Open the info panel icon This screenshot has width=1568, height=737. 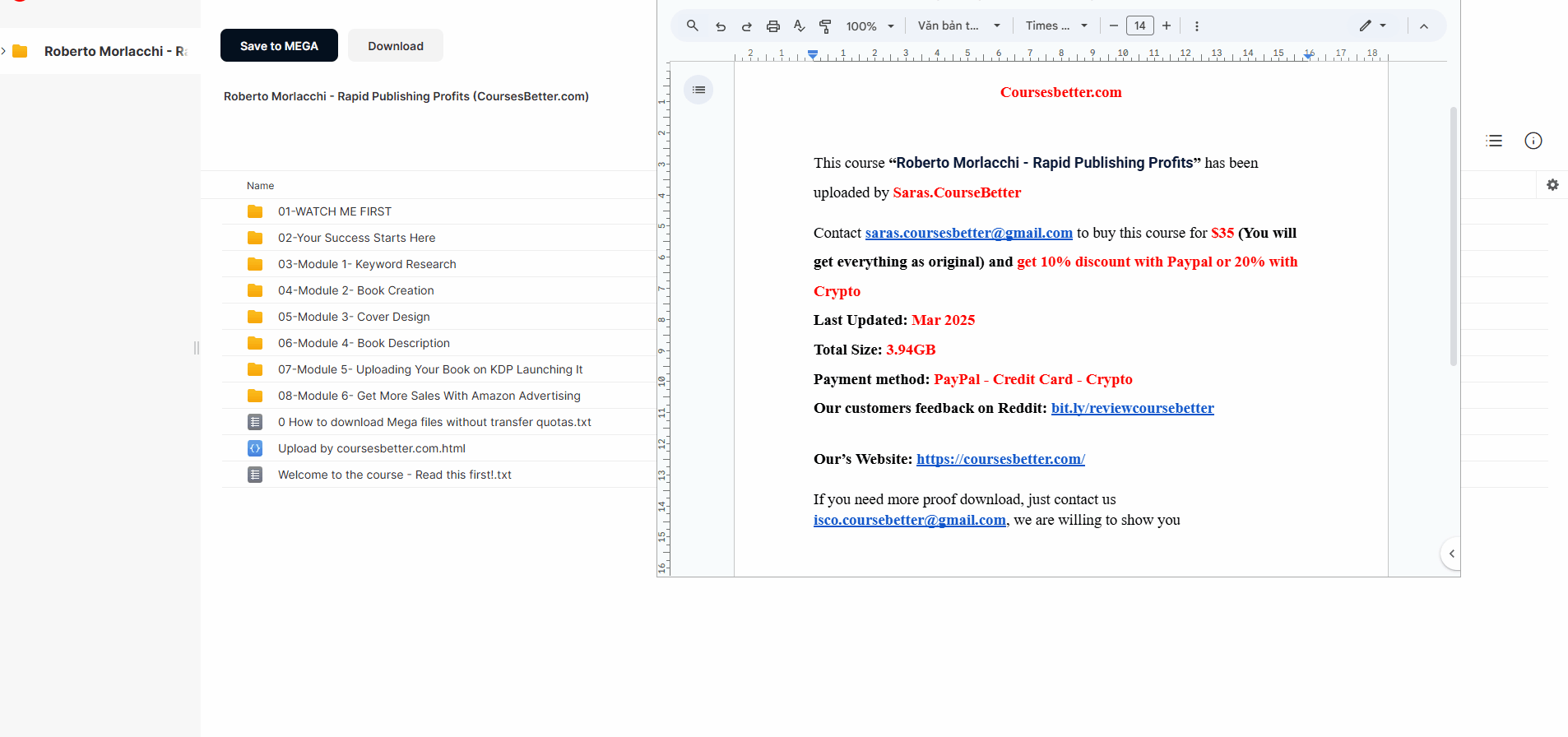[x=1533, y=141]
